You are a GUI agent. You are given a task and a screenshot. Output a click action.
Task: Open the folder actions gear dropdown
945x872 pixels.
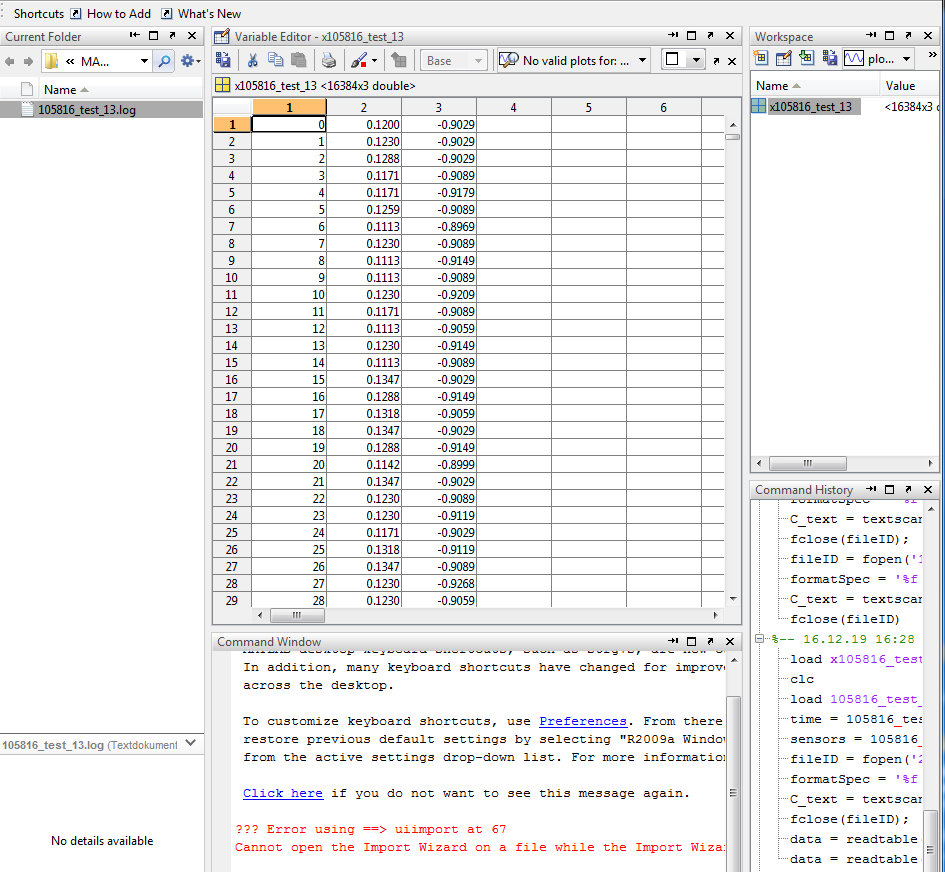[x=191, y=62]
